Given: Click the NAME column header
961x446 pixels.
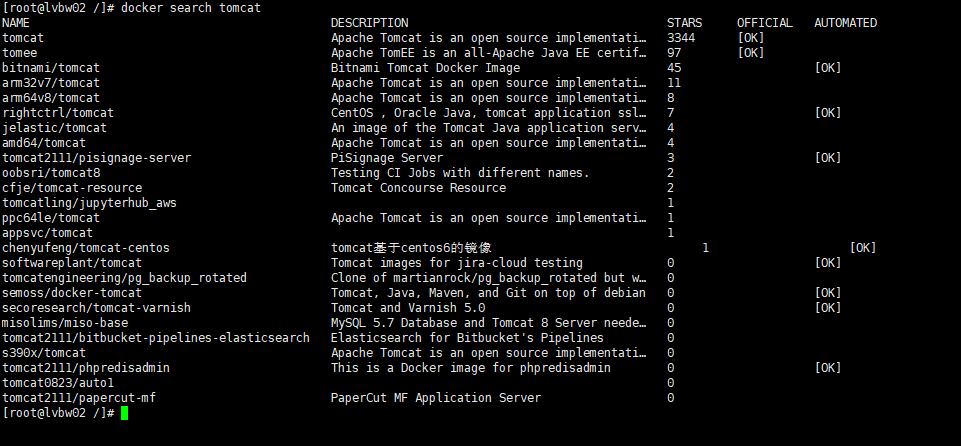Looking at the screenshot, I should click(x=16, y=23).
